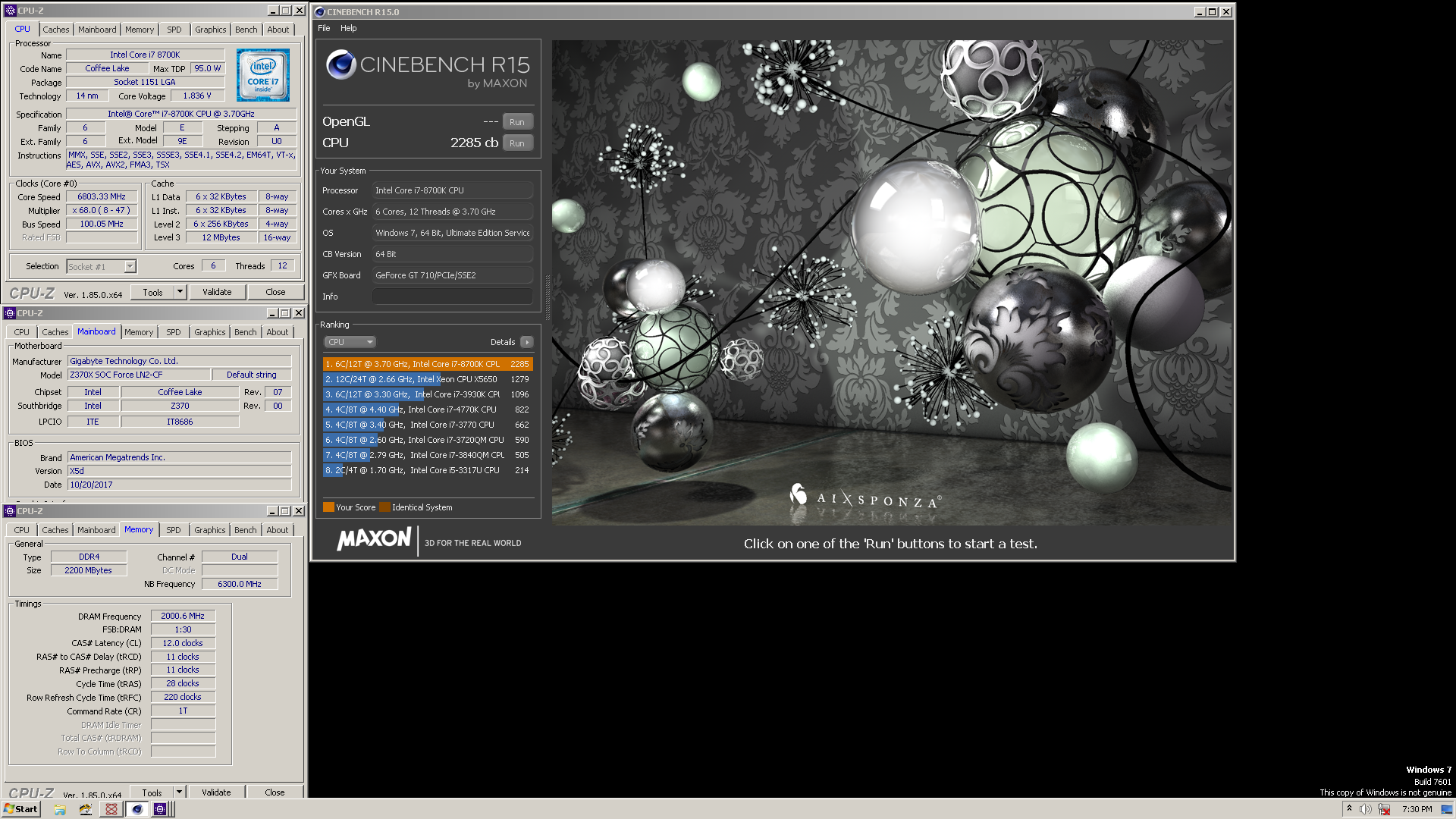Click top CPU-Z window title icon
The height and width of the screenshot is (819, 1456).
click(10, 11)
